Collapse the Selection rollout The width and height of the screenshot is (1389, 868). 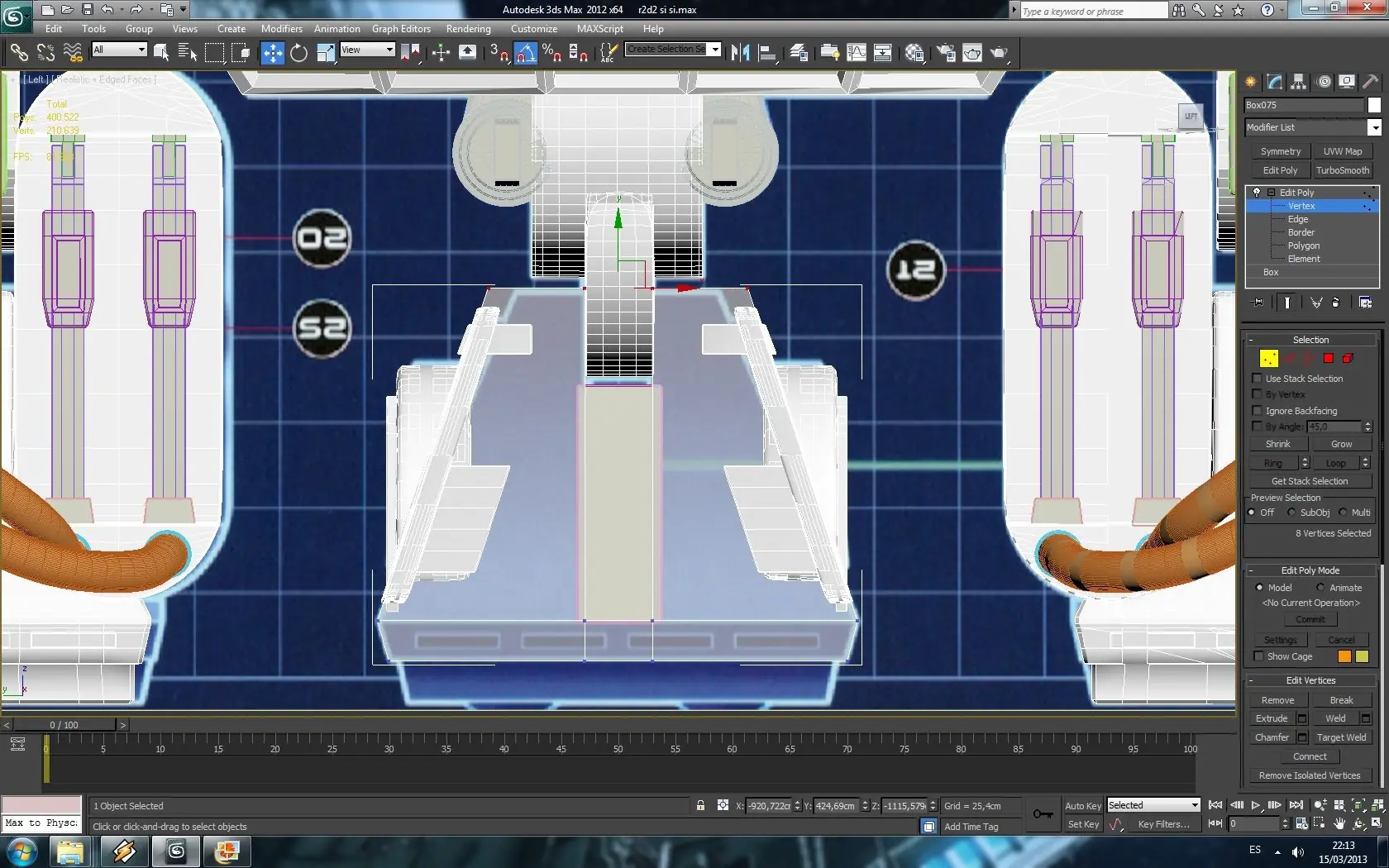click(1250, 340)
